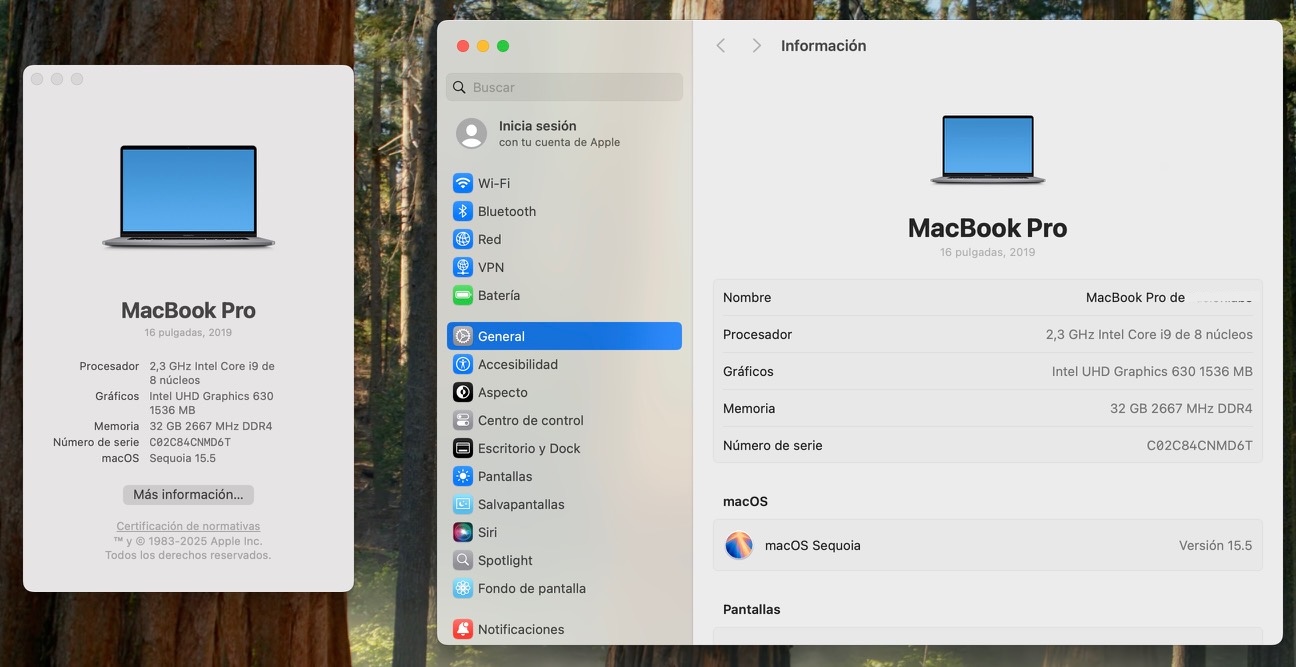The image size is (1296, 667).
Task: Click Memoria value 32 GB in Información pane
Action: 1181,408
